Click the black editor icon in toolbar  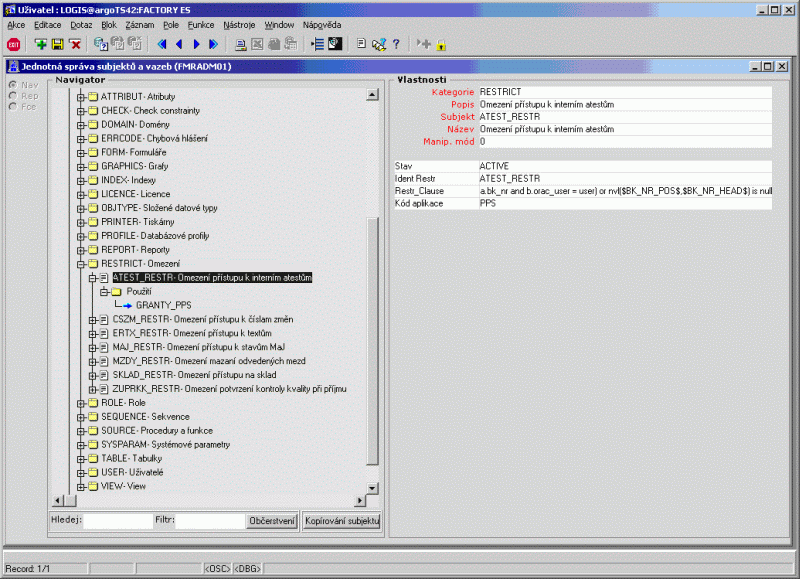pyautogui.click(x=335, y=44)
